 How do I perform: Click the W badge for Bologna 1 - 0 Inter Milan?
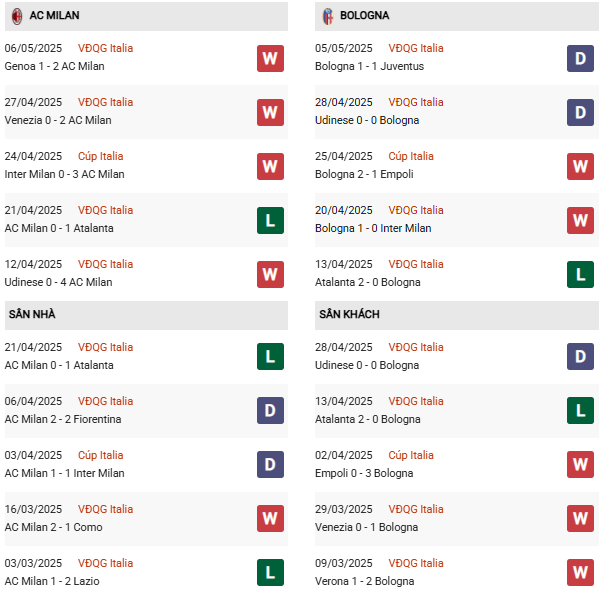pos(581,220)
